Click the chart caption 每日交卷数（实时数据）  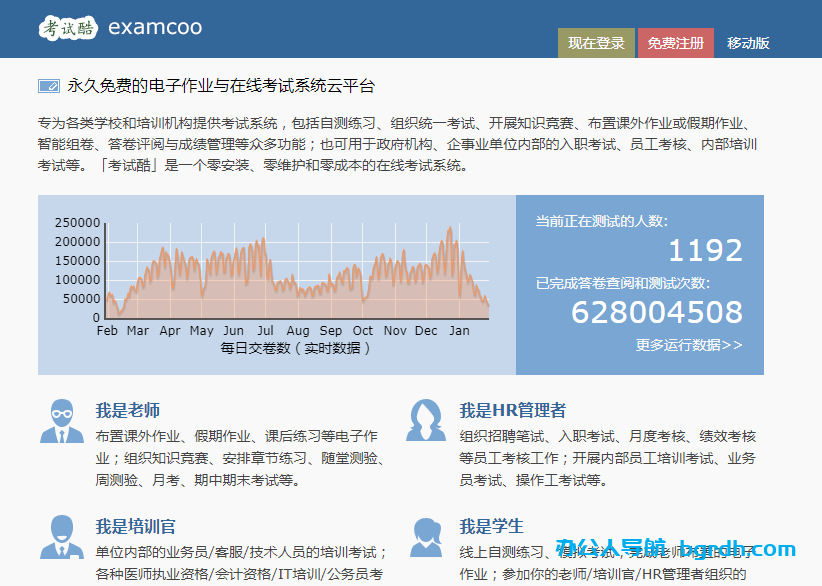pos(296,348)
